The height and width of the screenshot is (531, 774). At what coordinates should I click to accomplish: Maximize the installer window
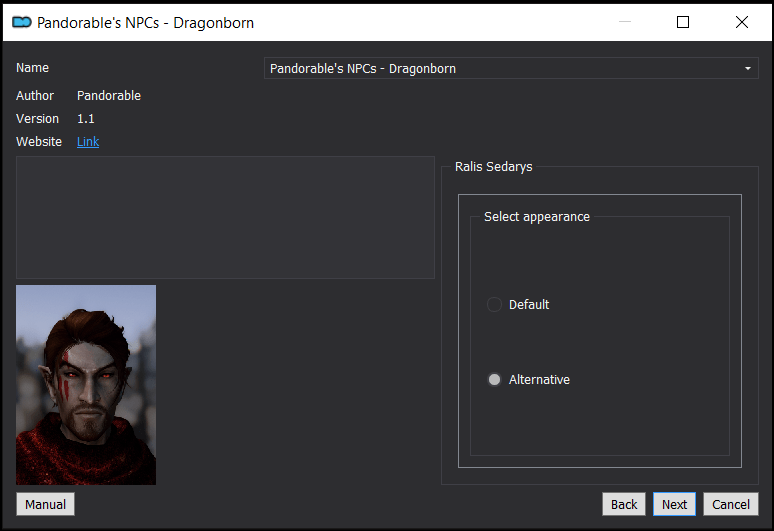click(683, 22)
